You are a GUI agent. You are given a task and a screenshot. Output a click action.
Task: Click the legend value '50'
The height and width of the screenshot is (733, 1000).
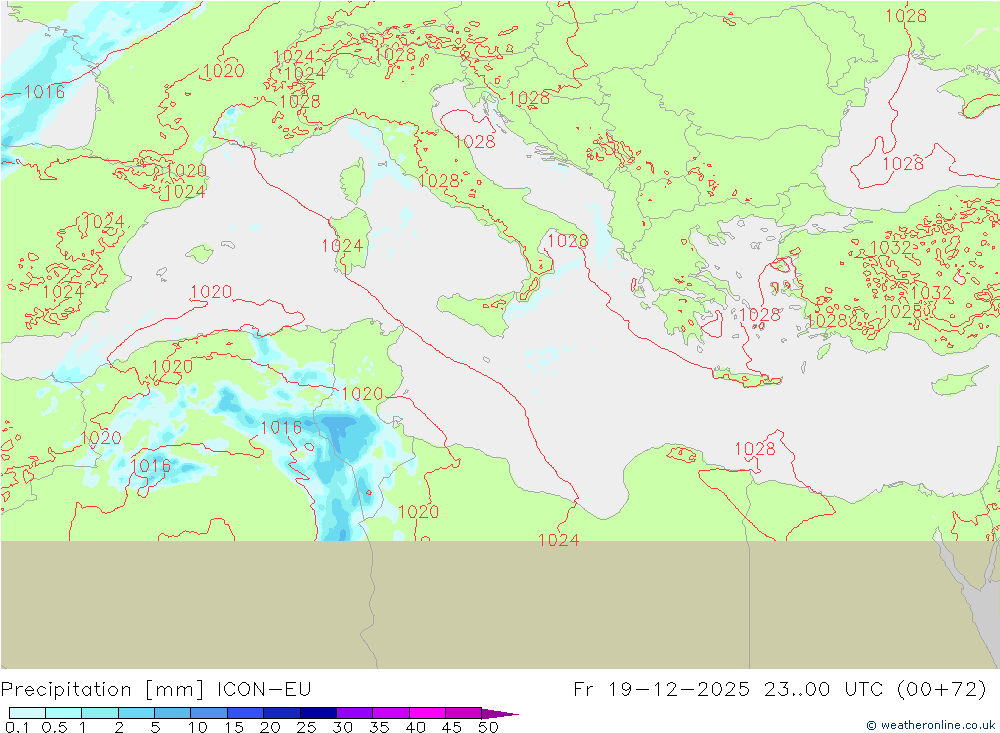coord(488,727)
